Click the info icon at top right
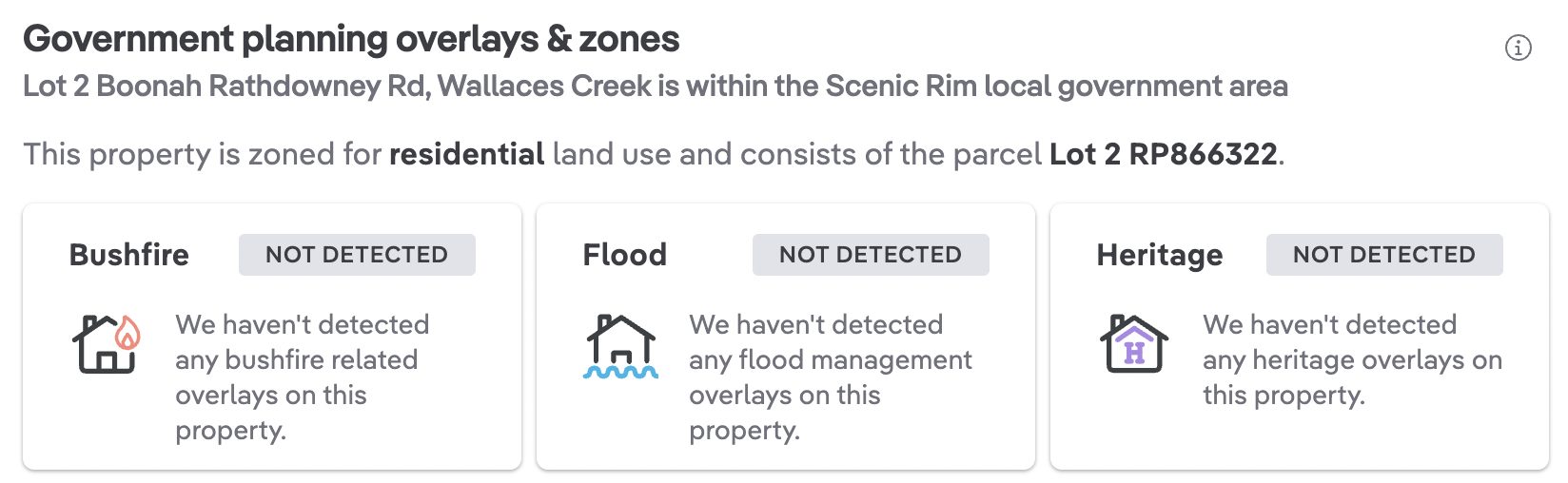Viewport: 1568px width, 483px height. point(1518,48)
